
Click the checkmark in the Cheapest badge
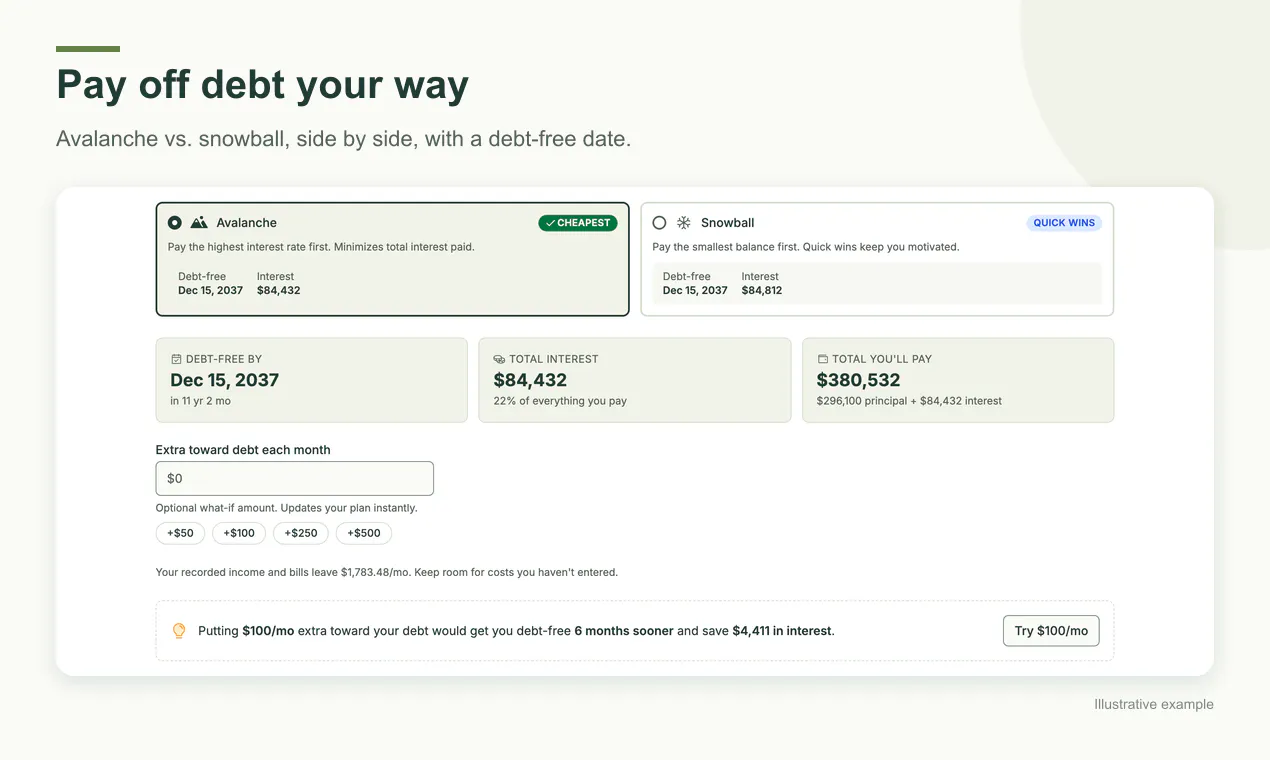(549, 223)
